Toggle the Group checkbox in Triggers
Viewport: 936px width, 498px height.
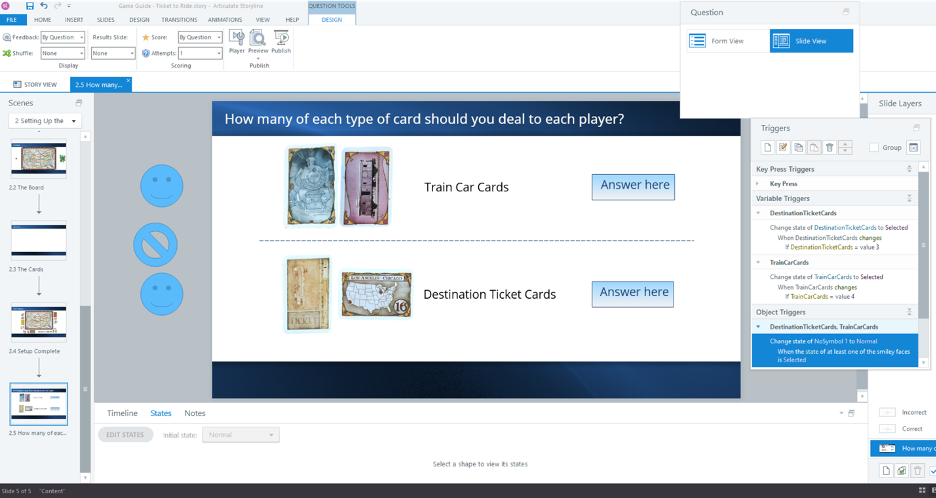(874, 147)
